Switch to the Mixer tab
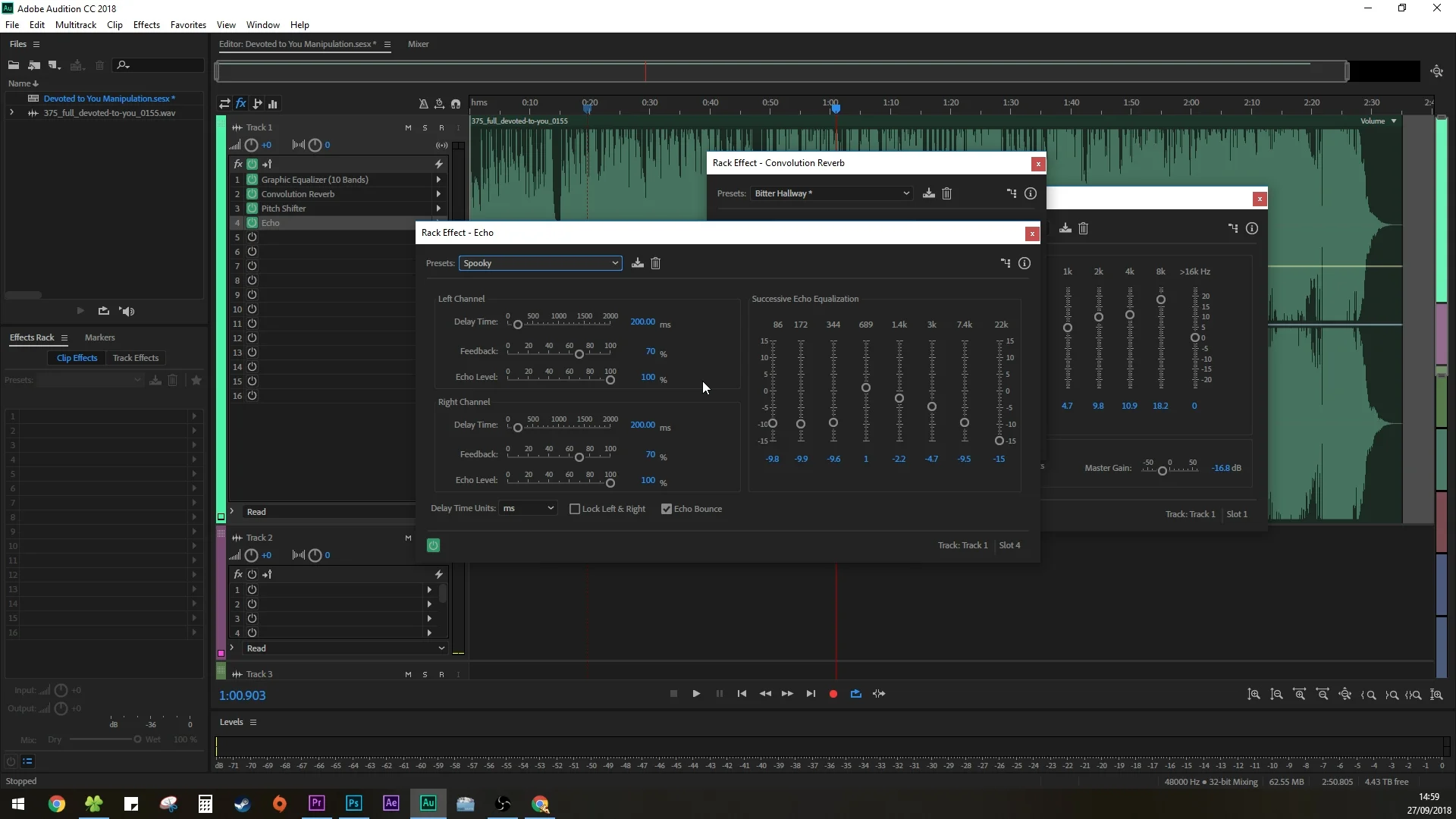Image resolution: width=1456 pixels, height=819 pixels. click(x=418, y=44)
